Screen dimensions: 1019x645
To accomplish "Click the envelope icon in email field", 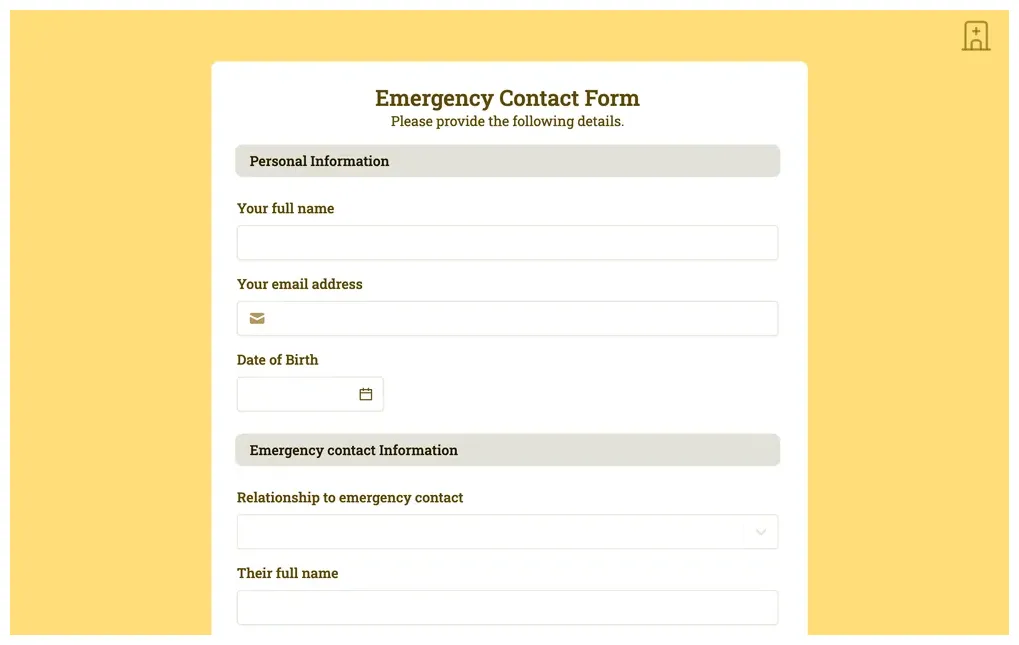I will coord(257,319).
